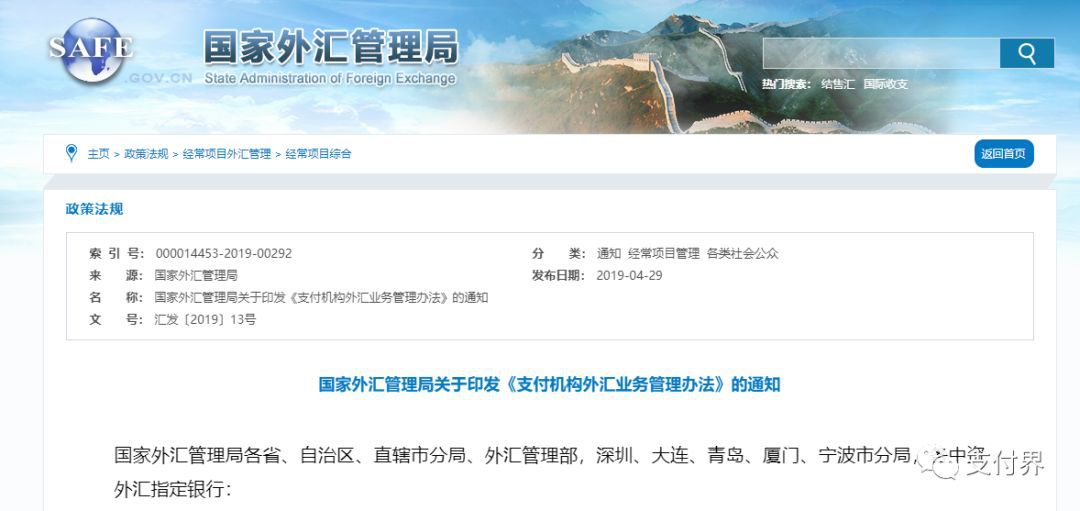Image resolution: width=1080 pixels, height=511 pixels.
Task: Select hot search term 结售汇
Action: (x=838, y=84)
